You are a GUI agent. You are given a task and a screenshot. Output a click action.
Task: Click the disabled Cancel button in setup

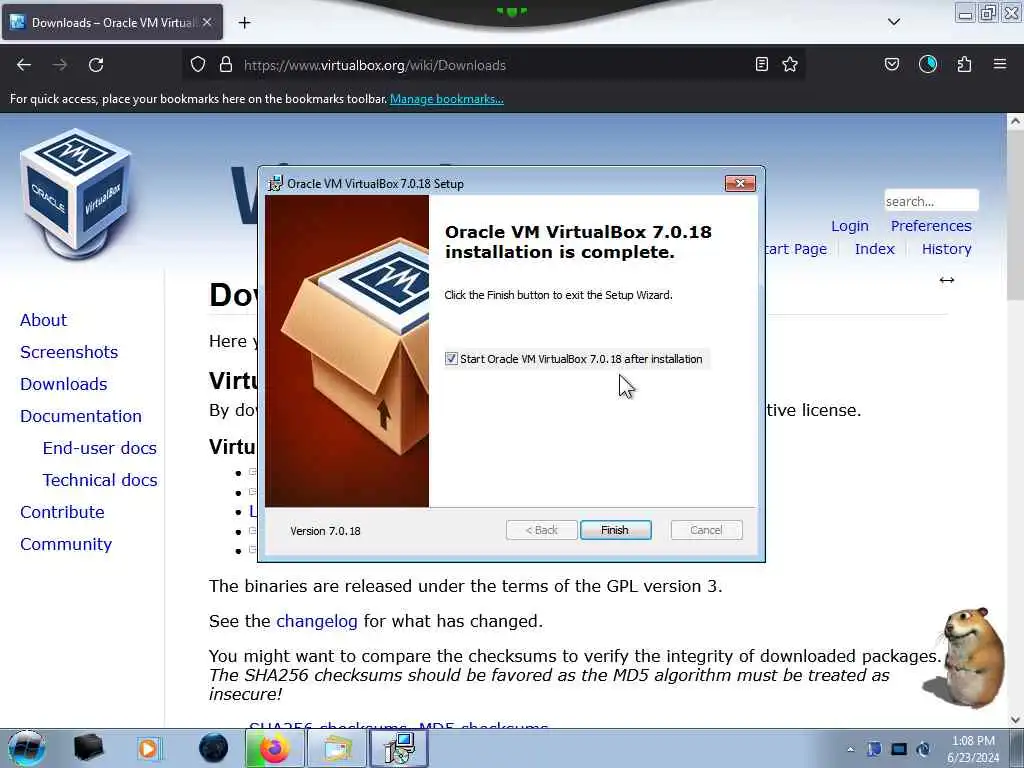pos(706,530)
